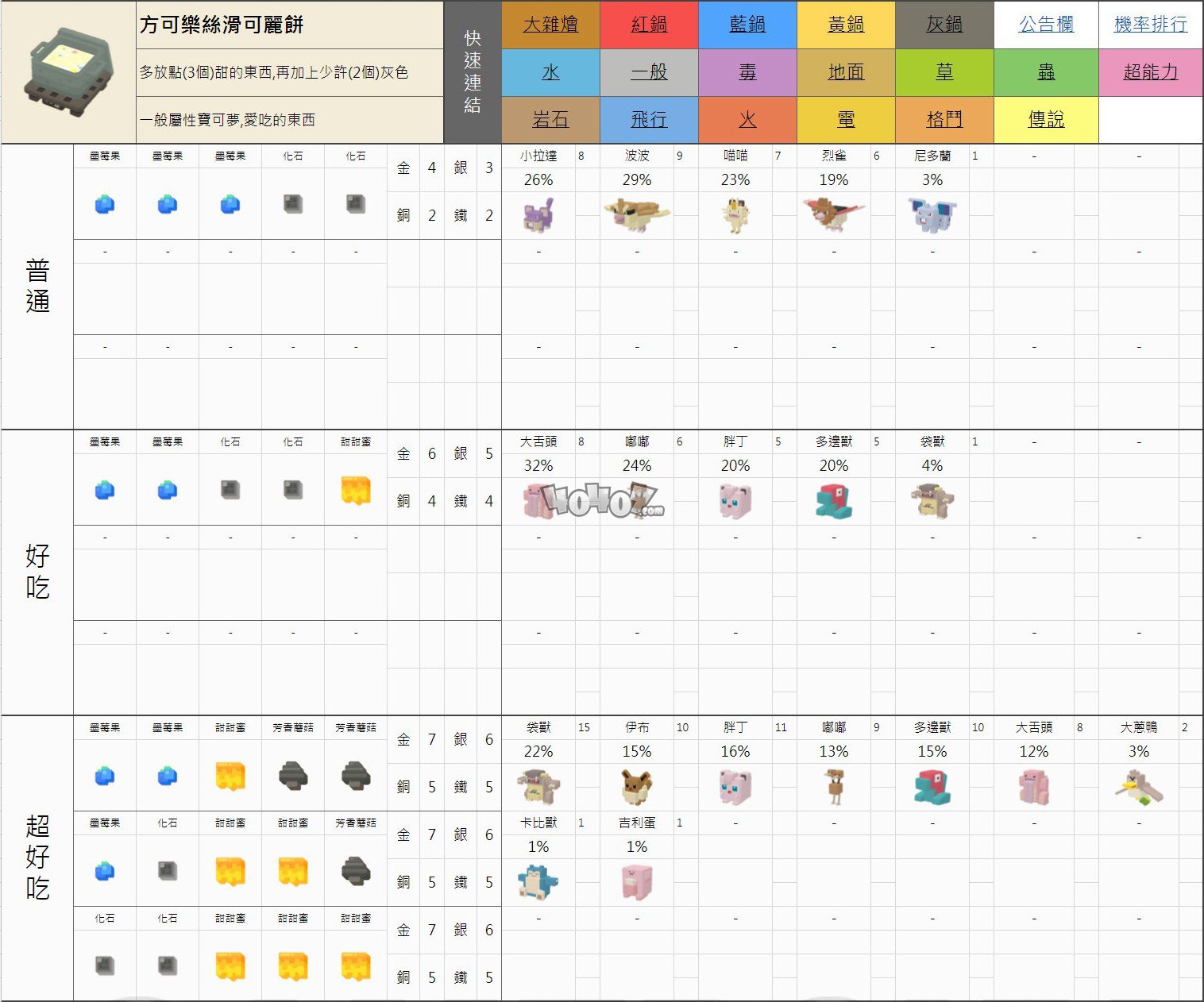
Task: Click the 小拉達 Pokémon icon
Action: click(x=538, y=215)
